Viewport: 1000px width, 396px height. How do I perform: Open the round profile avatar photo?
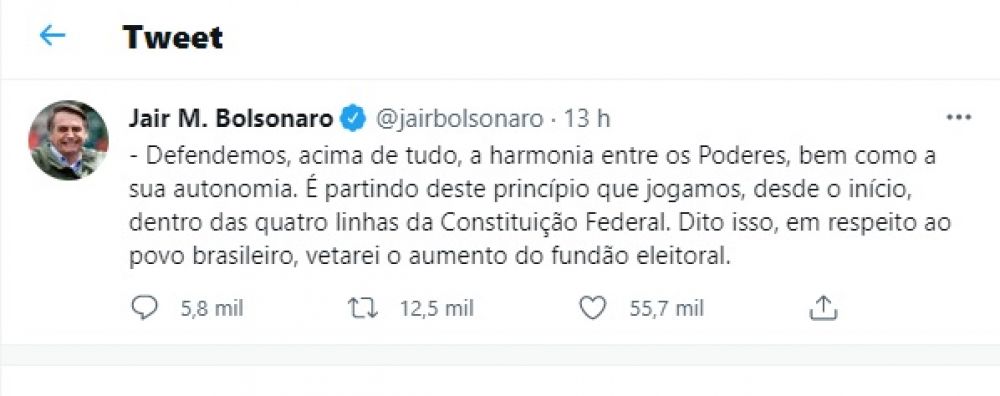click(68, 140)
